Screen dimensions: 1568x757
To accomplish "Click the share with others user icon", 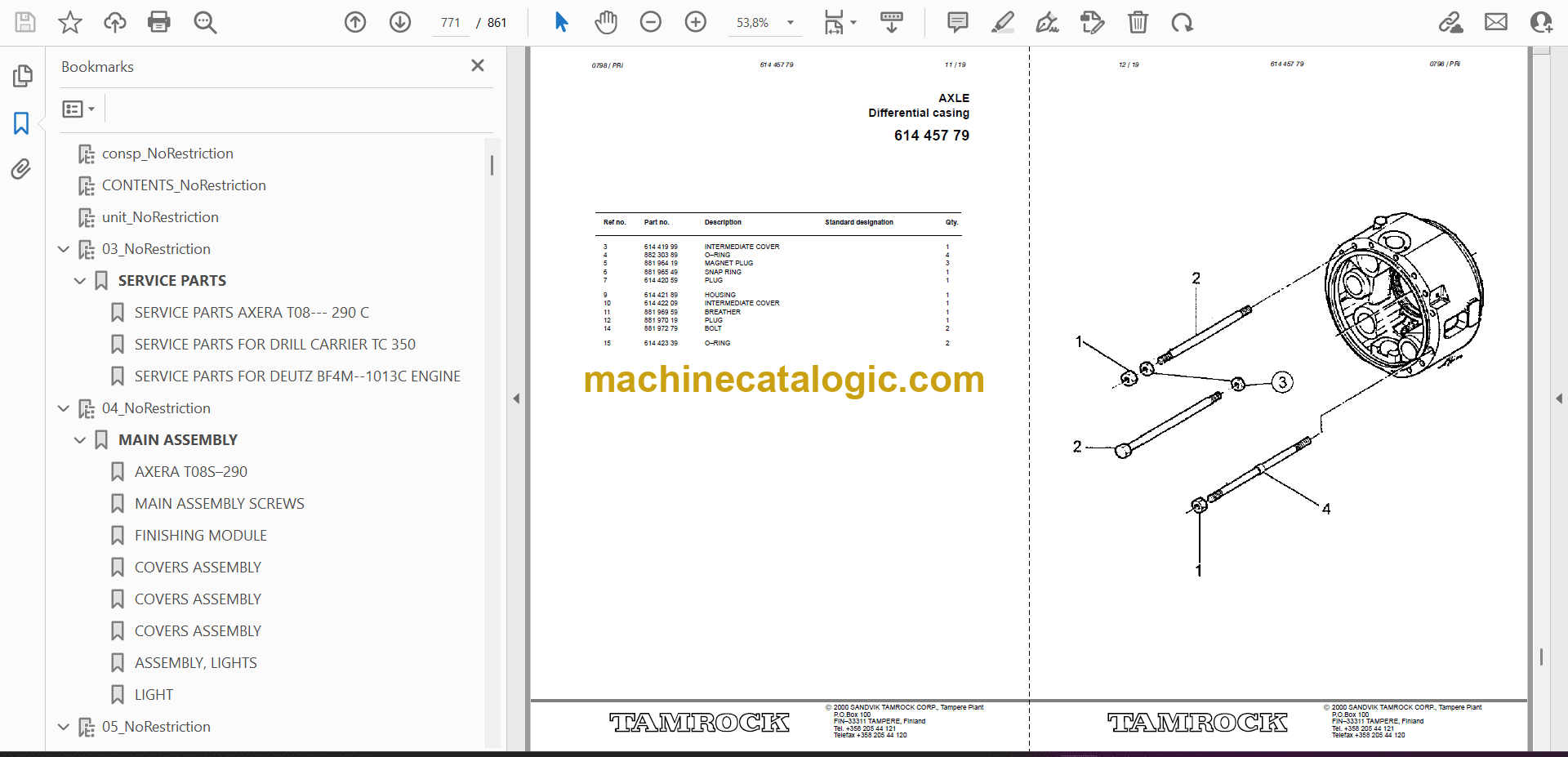I will (1541, 22).
